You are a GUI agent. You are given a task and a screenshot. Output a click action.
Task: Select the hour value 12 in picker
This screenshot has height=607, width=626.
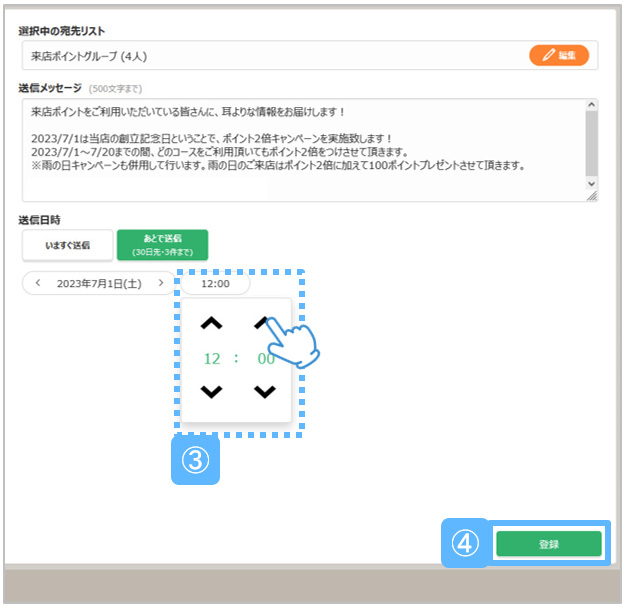pos(212,358)
